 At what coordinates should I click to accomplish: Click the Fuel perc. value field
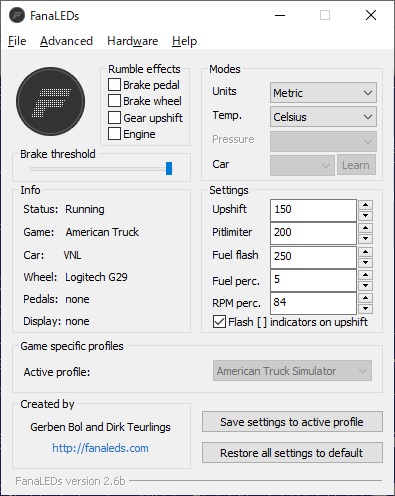click(x=313, y=280)
